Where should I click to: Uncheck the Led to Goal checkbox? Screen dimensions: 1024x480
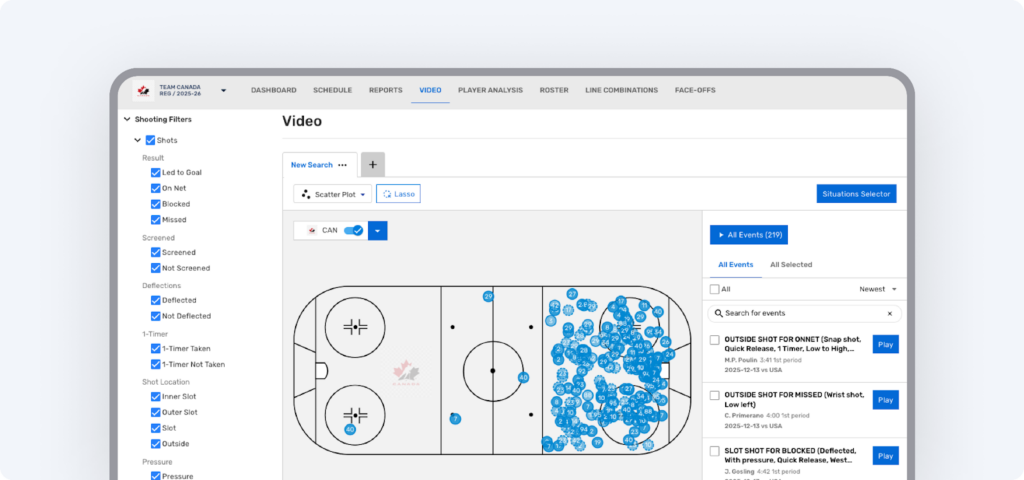(x=155, y=172)
